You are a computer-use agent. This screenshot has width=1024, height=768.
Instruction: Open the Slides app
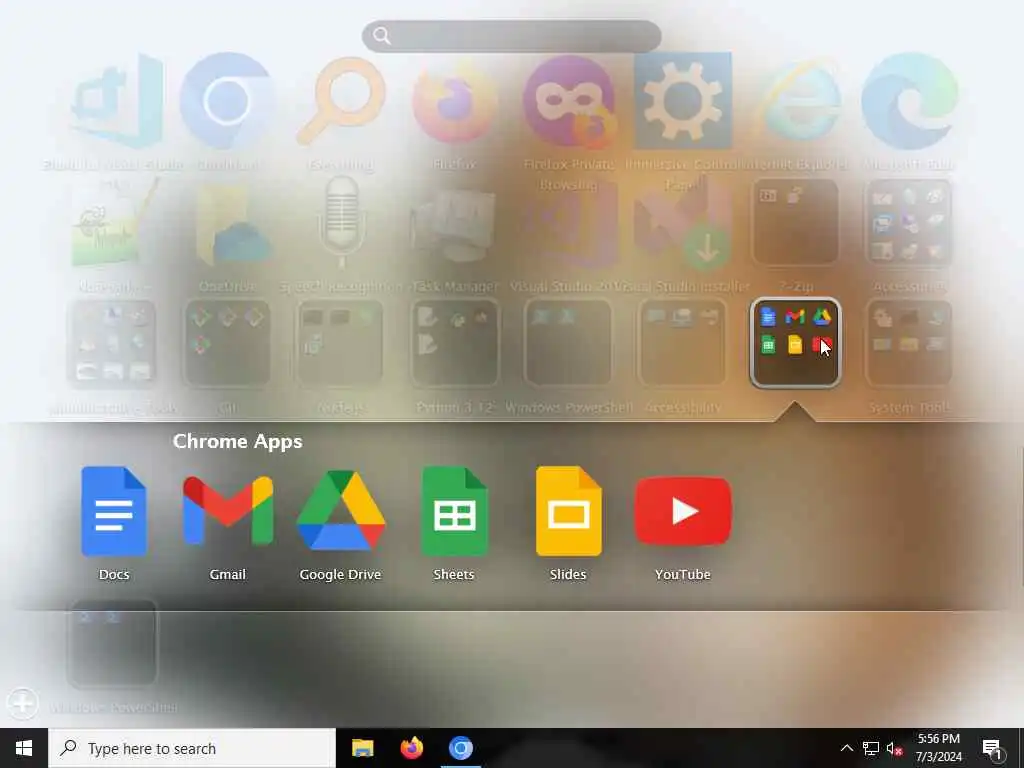click(x=568, y=511)
